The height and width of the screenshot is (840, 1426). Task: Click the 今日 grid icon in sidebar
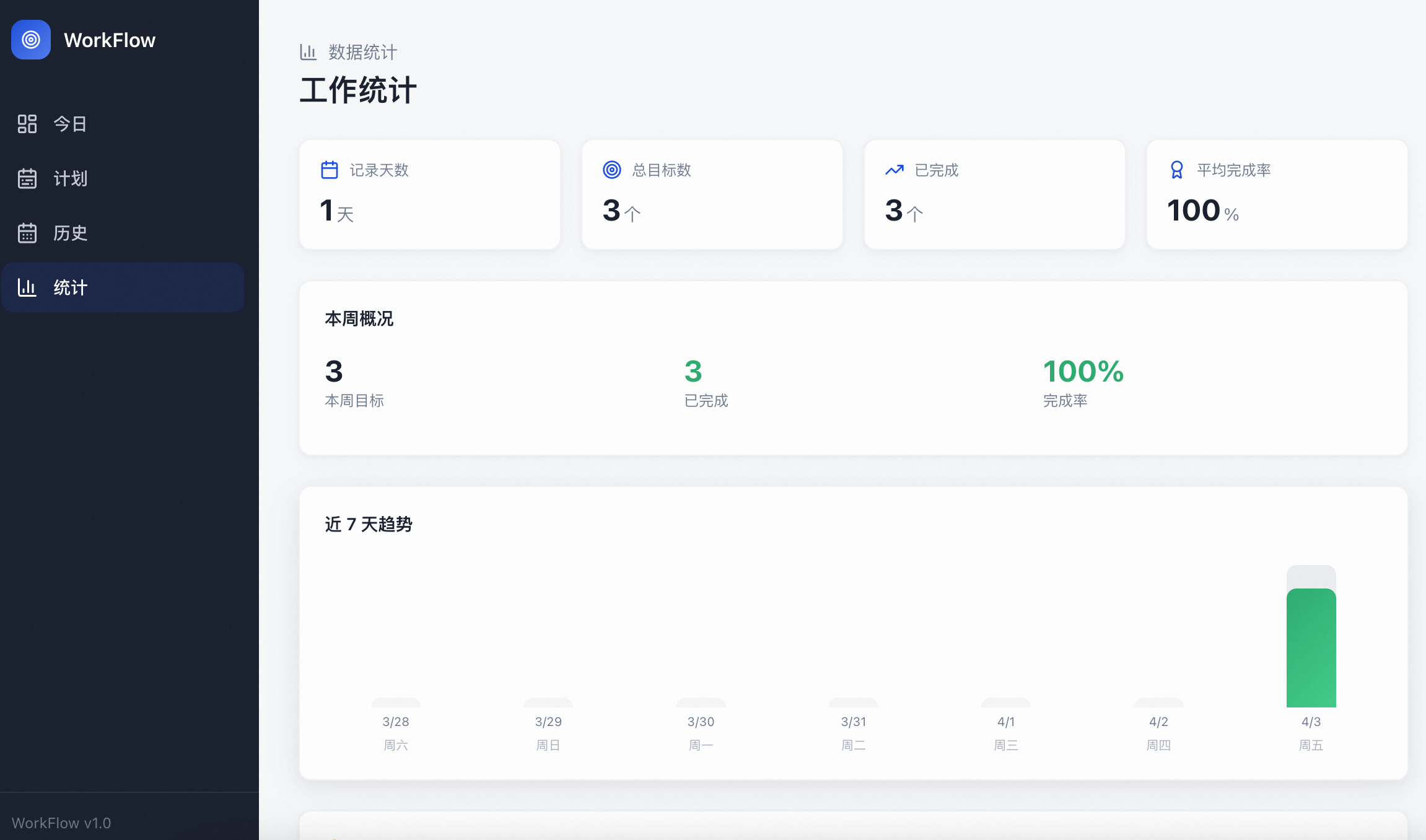point(27,124)
